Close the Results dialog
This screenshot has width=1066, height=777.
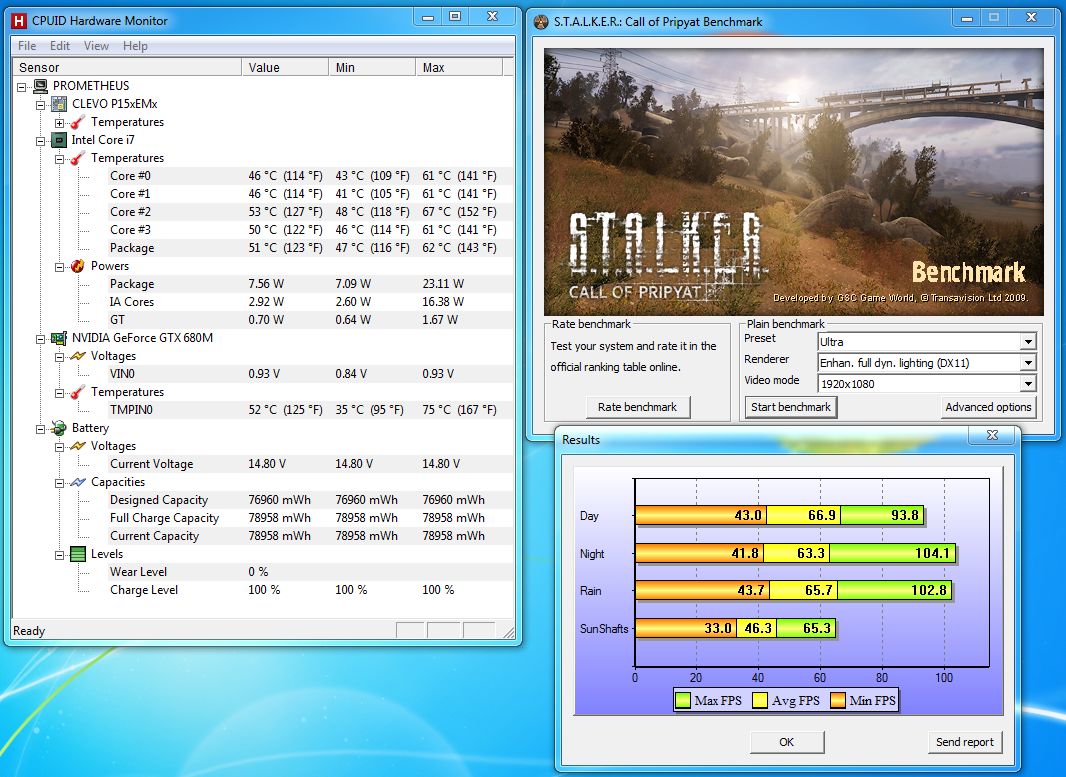point(992,435)
